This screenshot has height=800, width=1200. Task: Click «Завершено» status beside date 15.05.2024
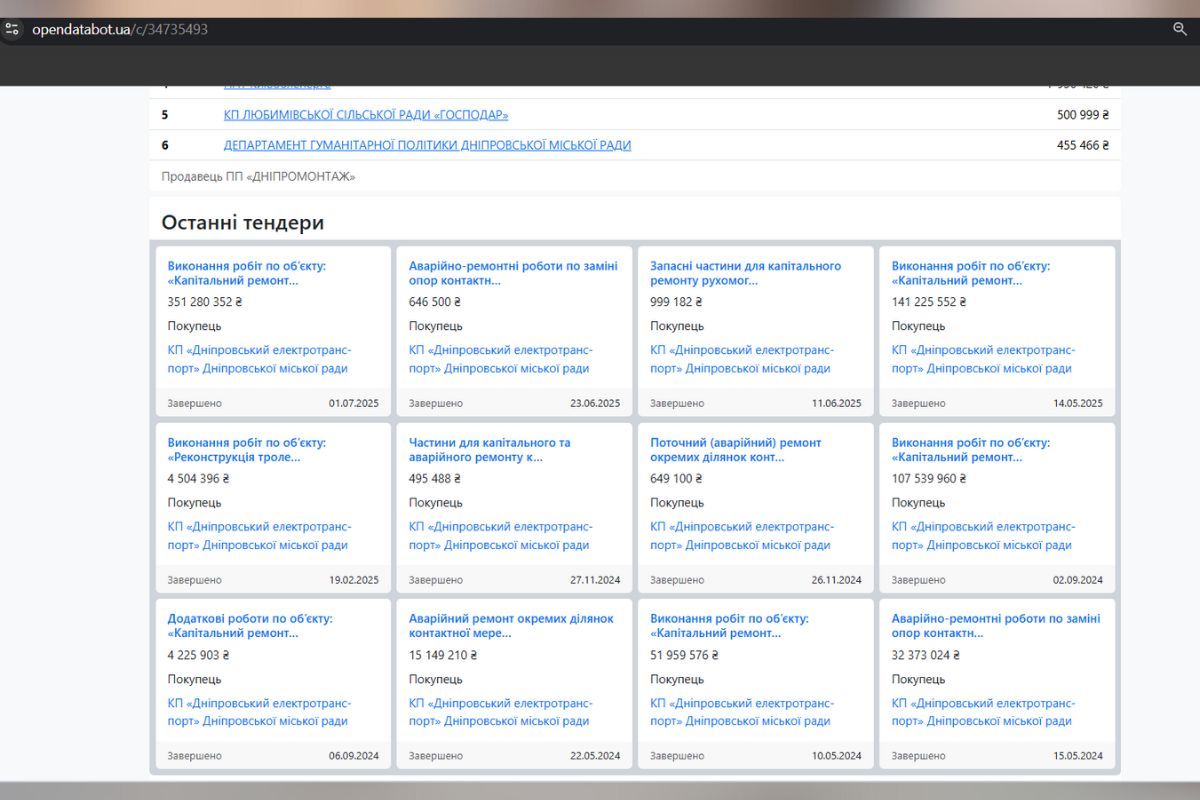point(919,756)
